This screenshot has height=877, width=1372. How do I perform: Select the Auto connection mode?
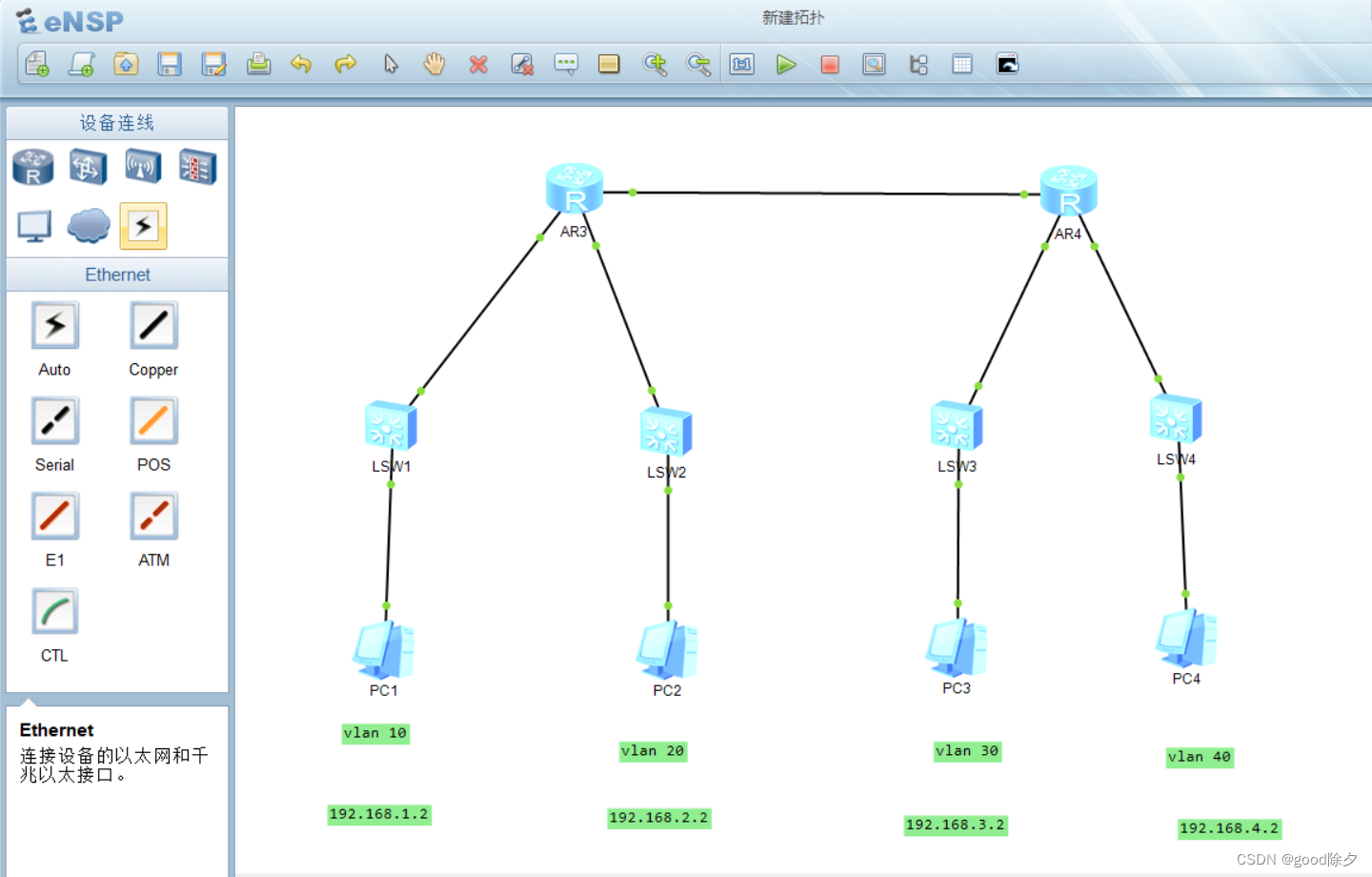pos(54,324)
